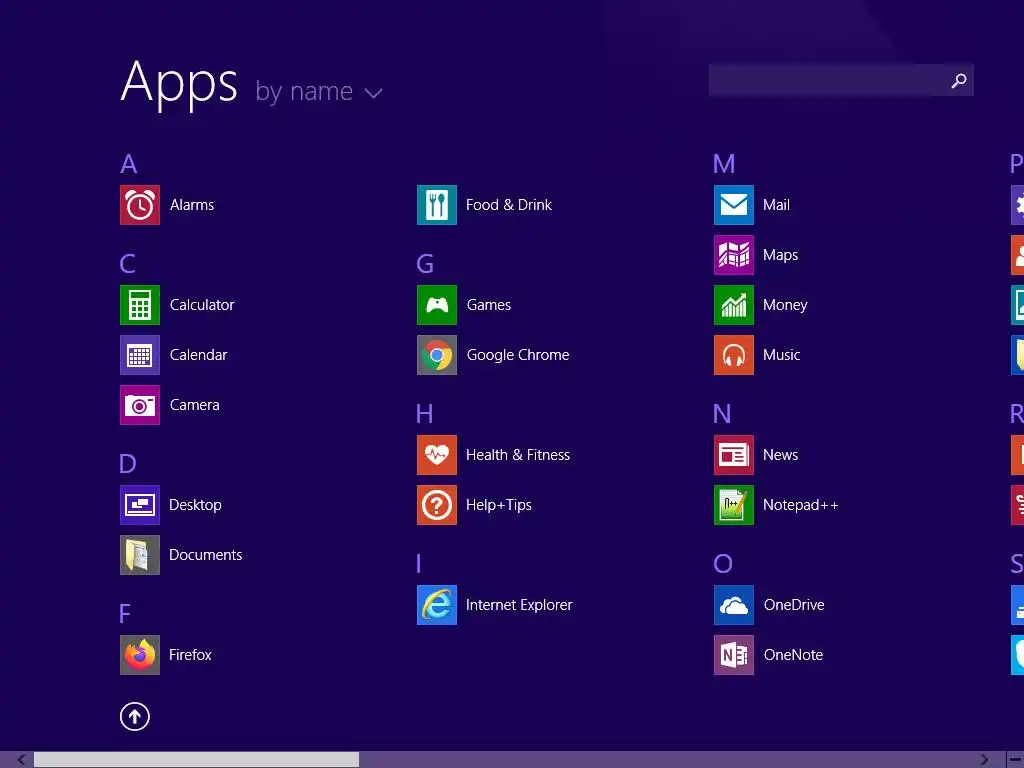
Task: Click the I group header letter
Action: click(419, 564)
